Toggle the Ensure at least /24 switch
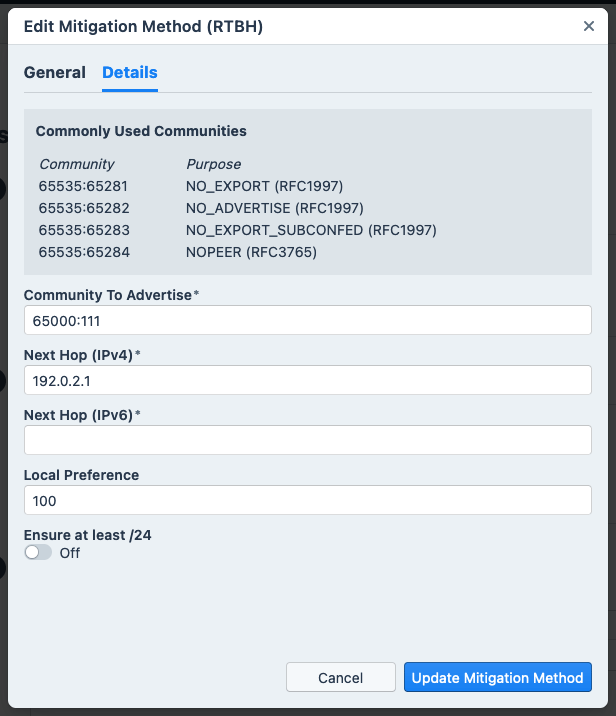The width and height of the screenshot is (616, 716). 39,553
